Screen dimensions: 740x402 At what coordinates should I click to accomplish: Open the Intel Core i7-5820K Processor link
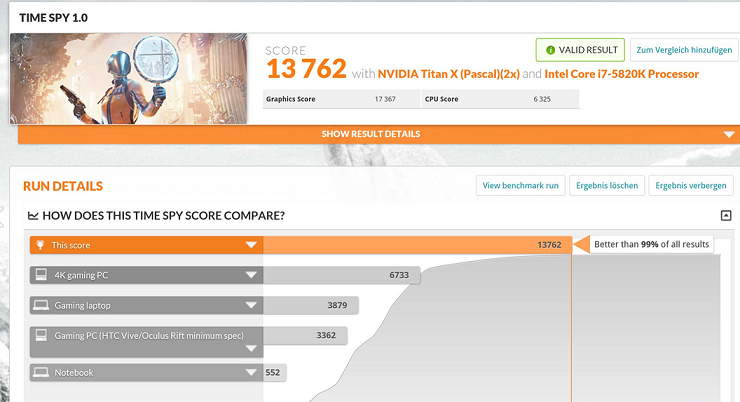pos(621,74)
